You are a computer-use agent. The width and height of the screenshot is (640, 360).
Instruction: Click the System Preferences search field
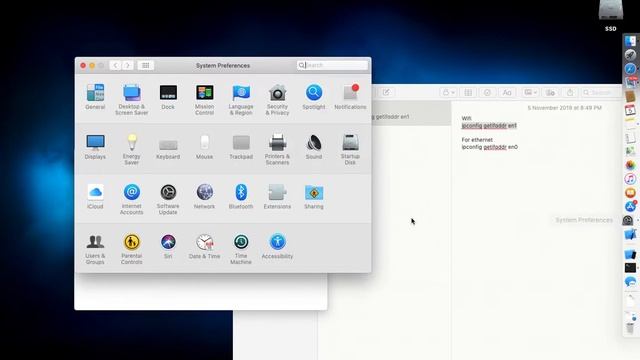coord(332,65)
